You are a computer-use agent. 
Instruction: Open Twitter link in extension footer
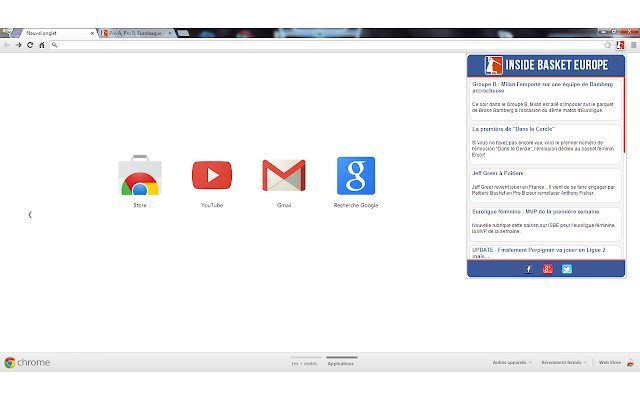click(567, 269)
